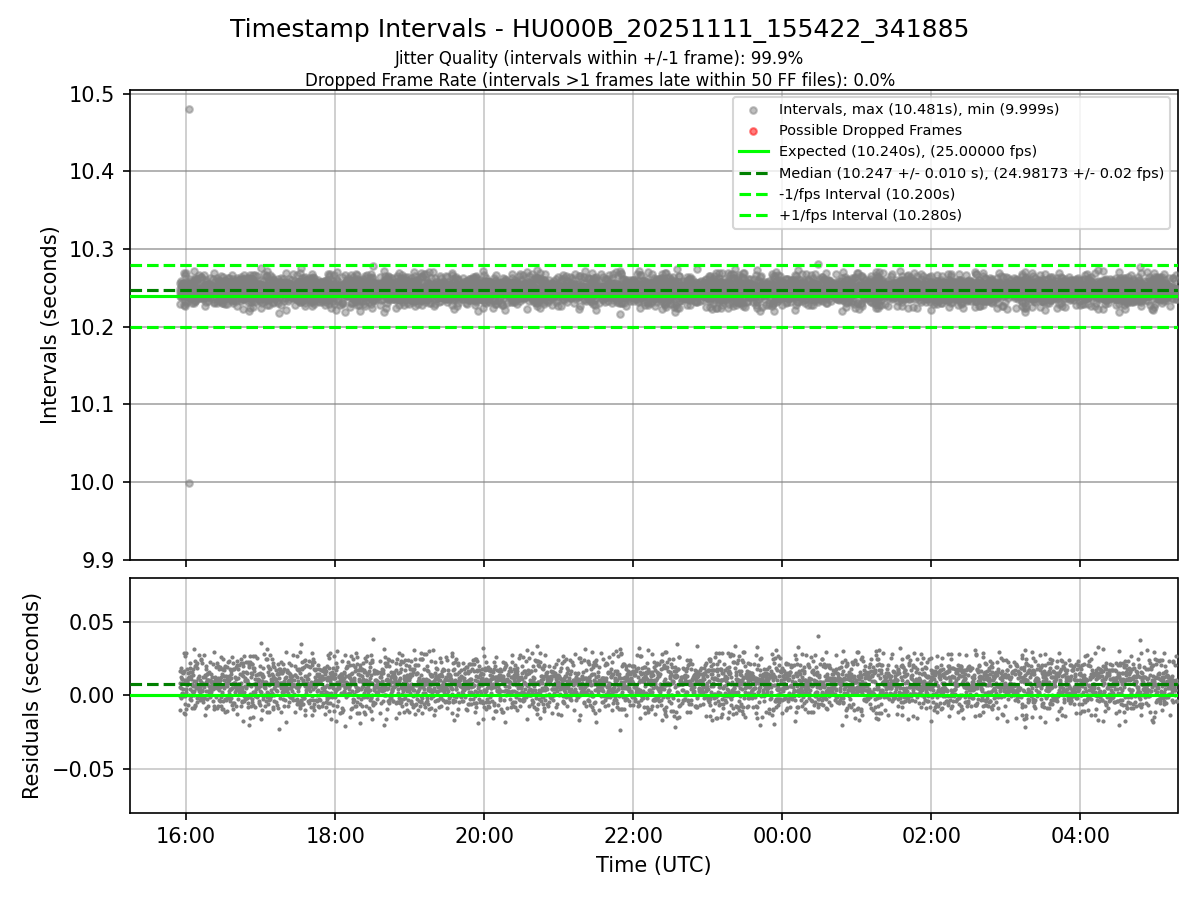Click the red Dropped Frames legend marker

754,130
